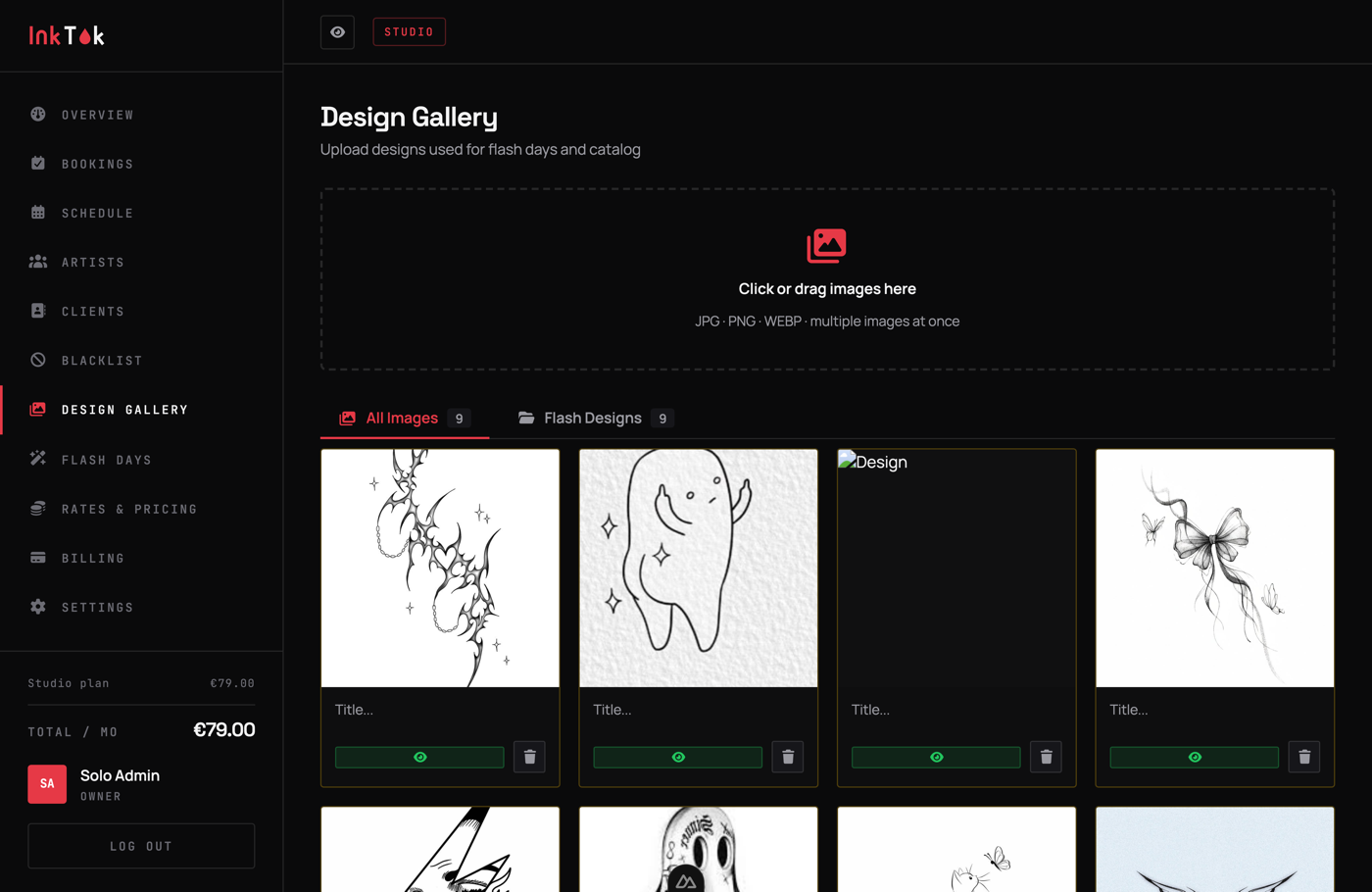Open Settings from the sidebar
The height and width of the screenshot is (892, 1372).
click(x=141, y=607)
